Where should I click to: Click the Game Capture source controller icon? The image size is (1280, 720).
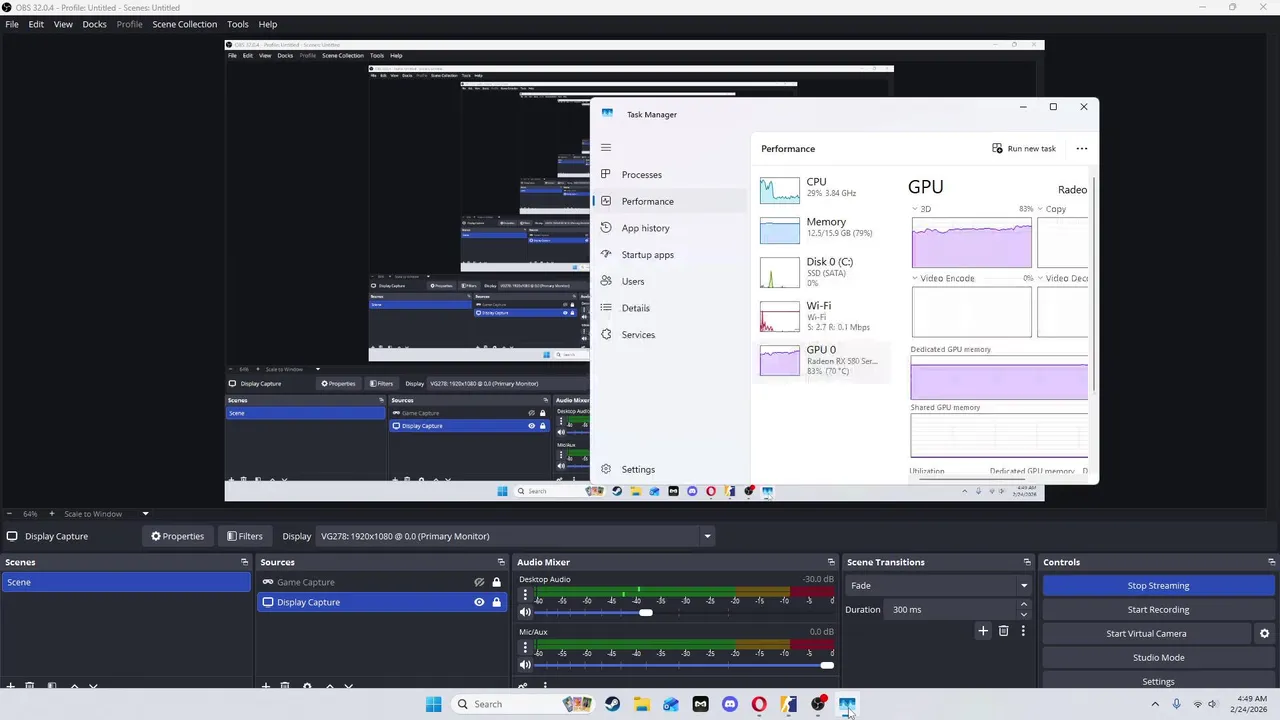pyautogui.click(x=267, y=582)
